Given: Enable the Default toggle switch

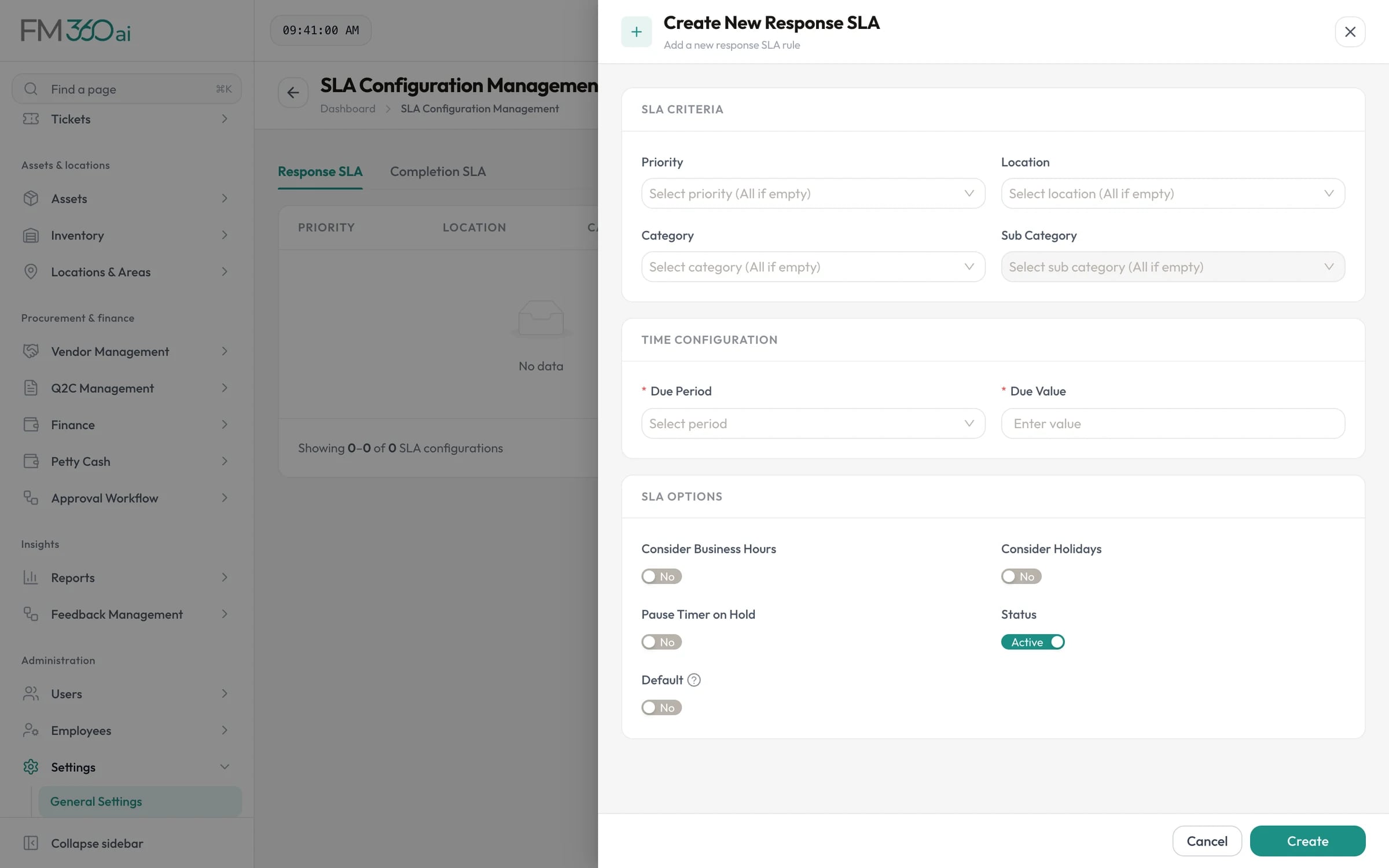Looking at the screenshot, I should coord(662,707).
